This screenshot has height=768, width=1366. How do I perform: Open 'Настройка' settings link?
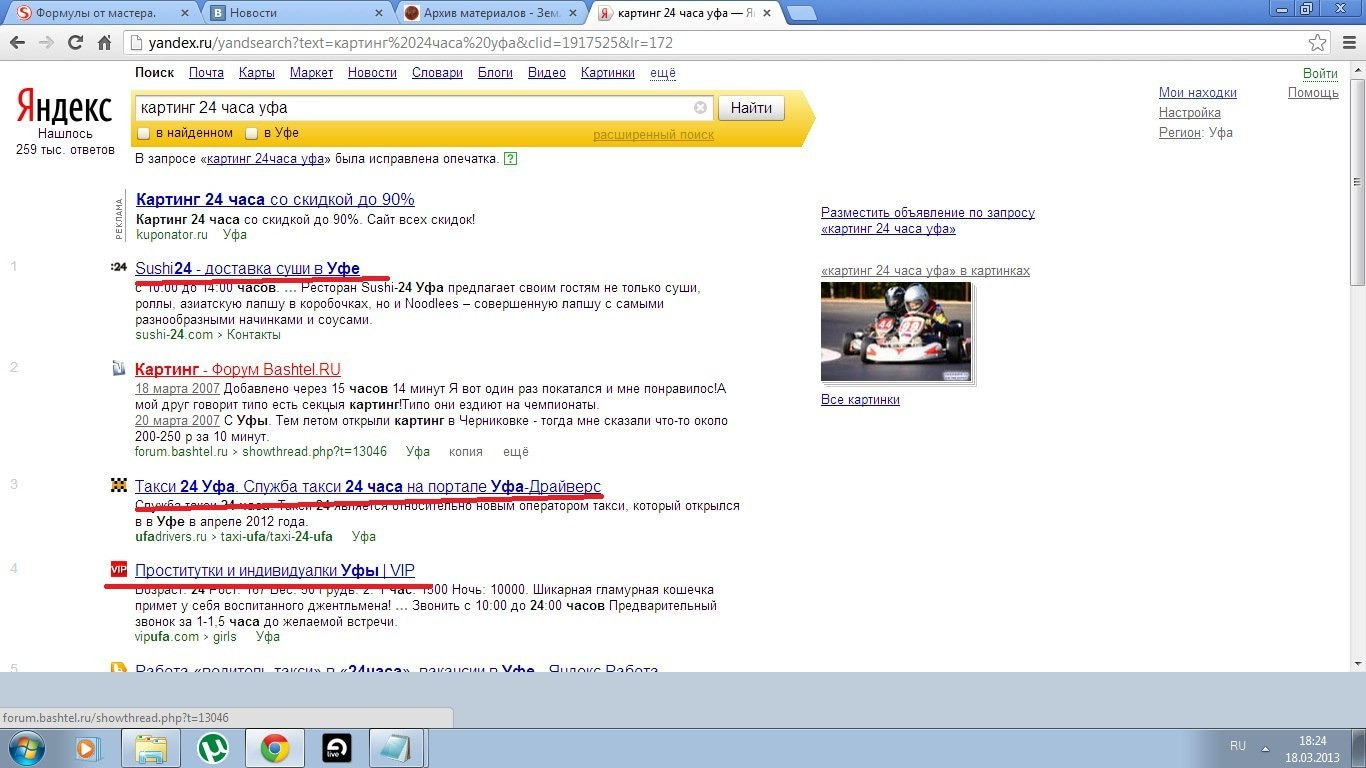point(1190,113)
